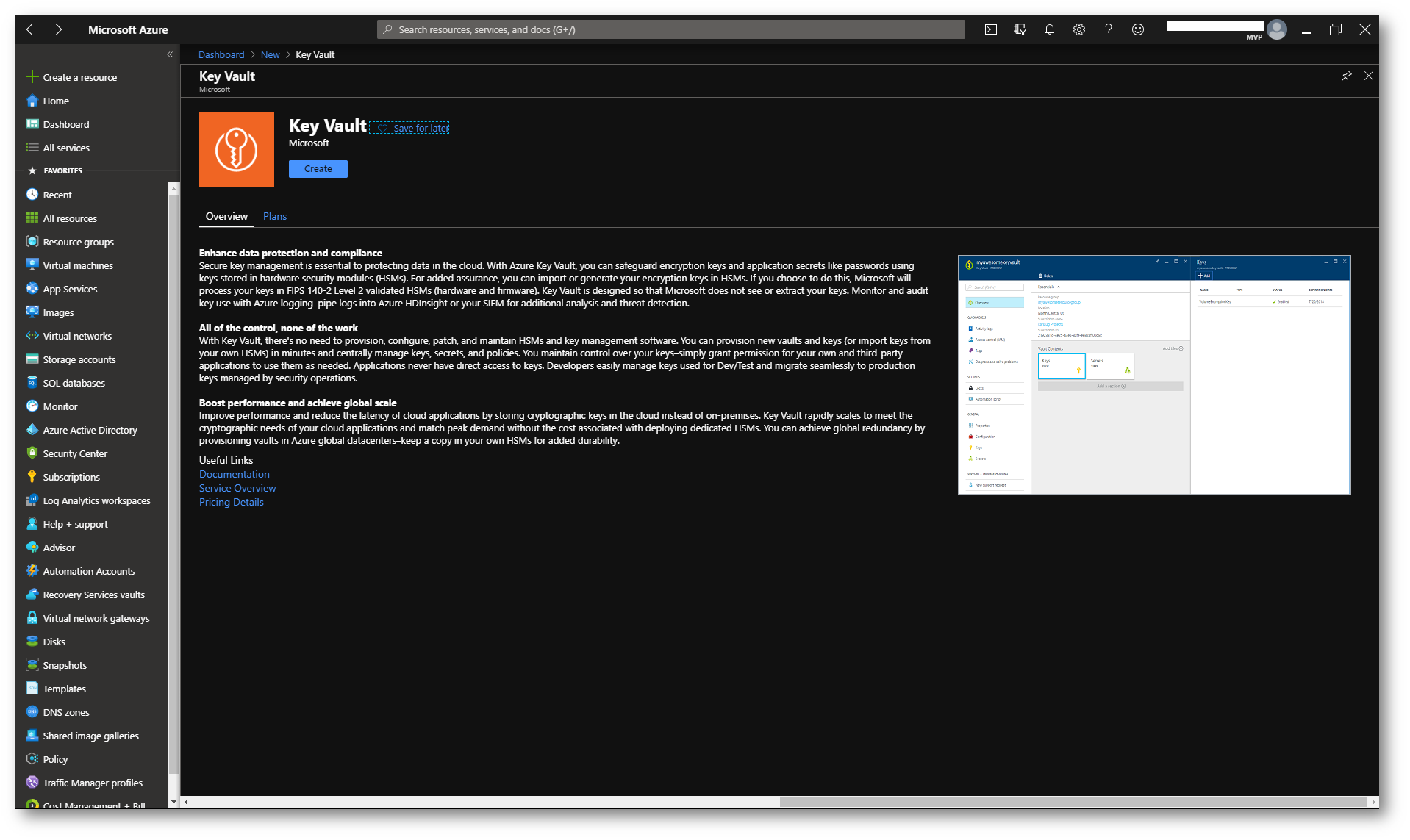Click the blue Create button
The image size is (1410, 840).
tap(318, 168)
